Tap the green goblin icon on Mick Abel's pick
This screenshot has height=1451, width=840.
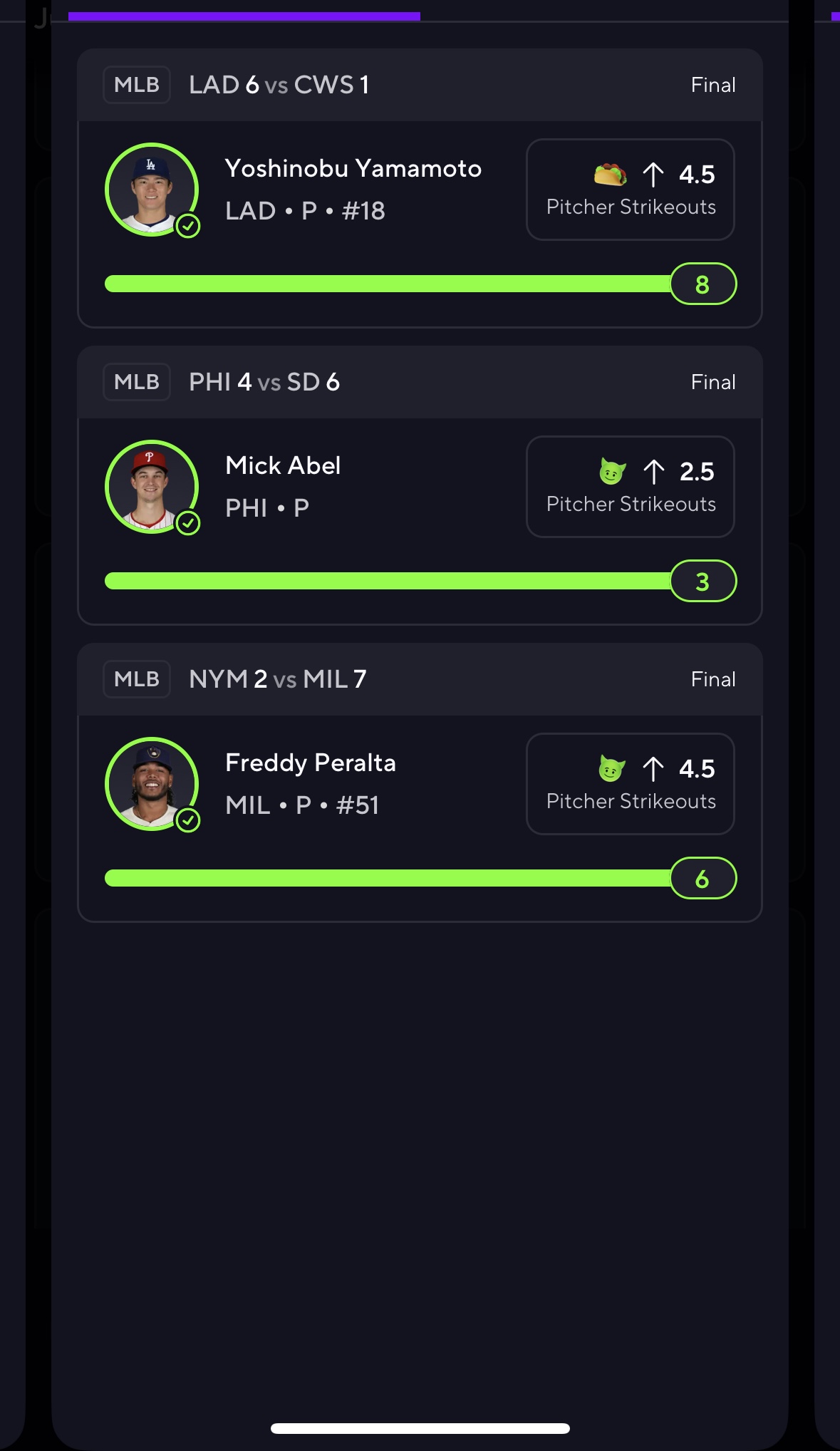(612, 471)
